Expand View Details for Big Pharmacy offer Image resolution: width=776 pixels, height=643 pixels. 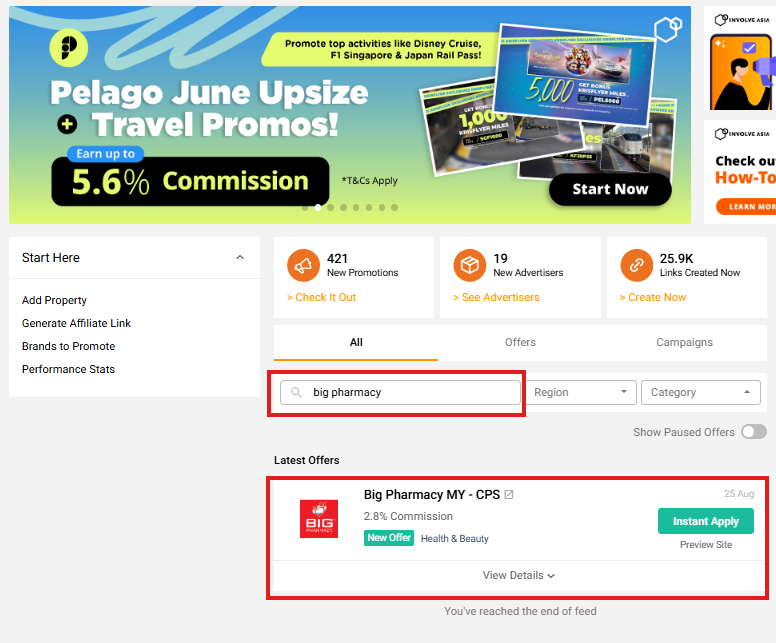519,575
